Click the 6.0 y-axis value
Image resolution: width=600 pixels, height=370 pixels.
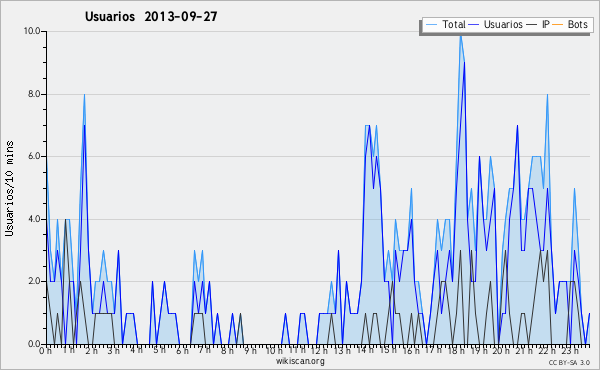pos(34,156)
